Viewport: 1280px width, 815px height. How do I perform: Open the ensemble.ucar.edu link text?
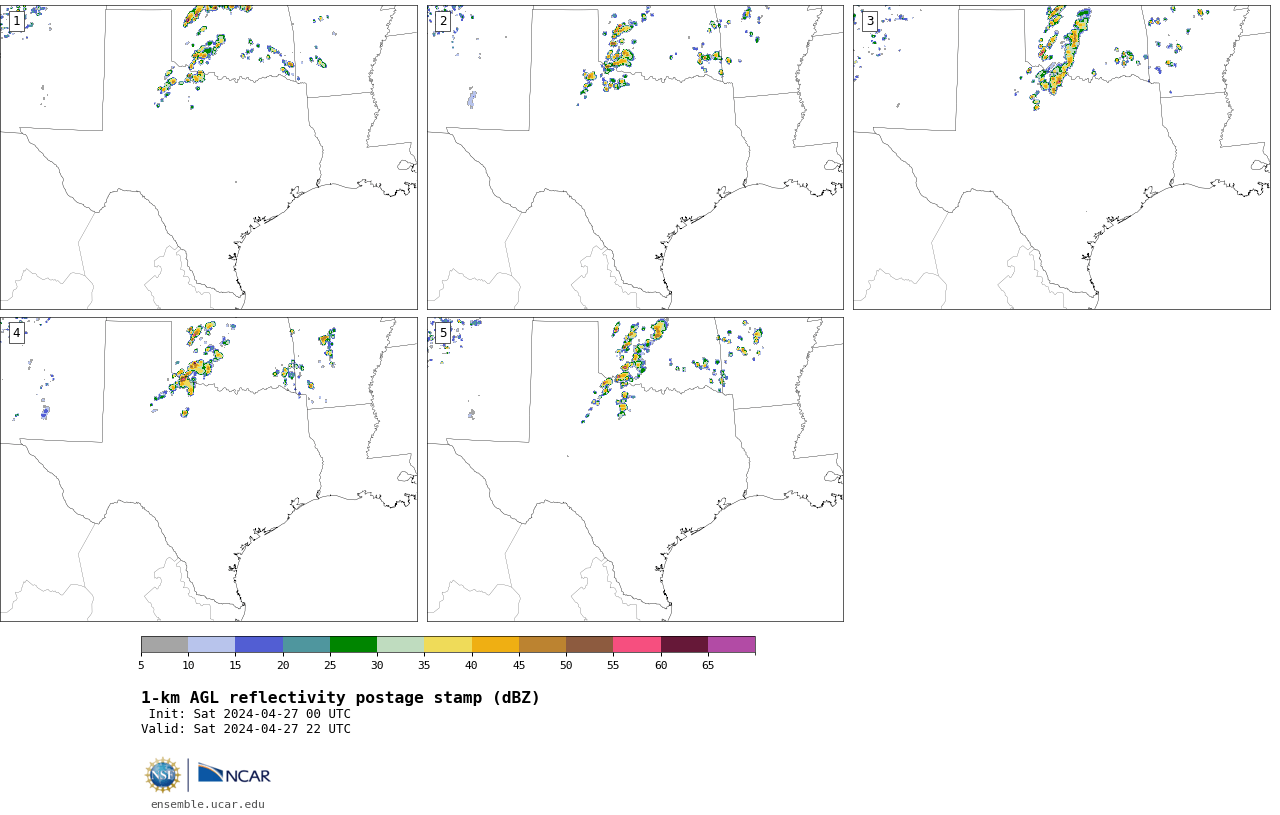pos(208,804)
